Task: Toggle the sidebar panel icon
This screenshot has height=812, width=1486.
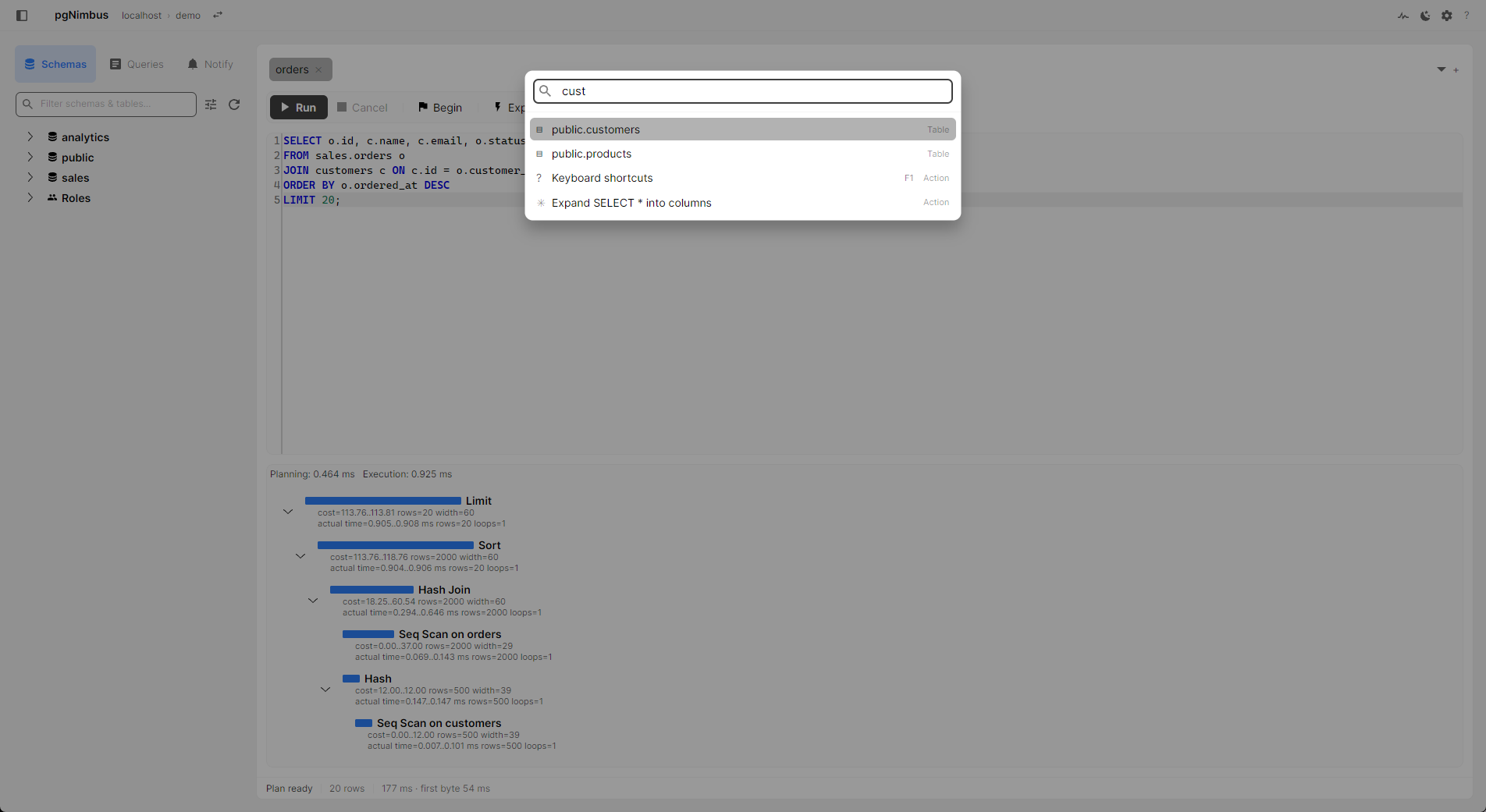Action: 22,16
